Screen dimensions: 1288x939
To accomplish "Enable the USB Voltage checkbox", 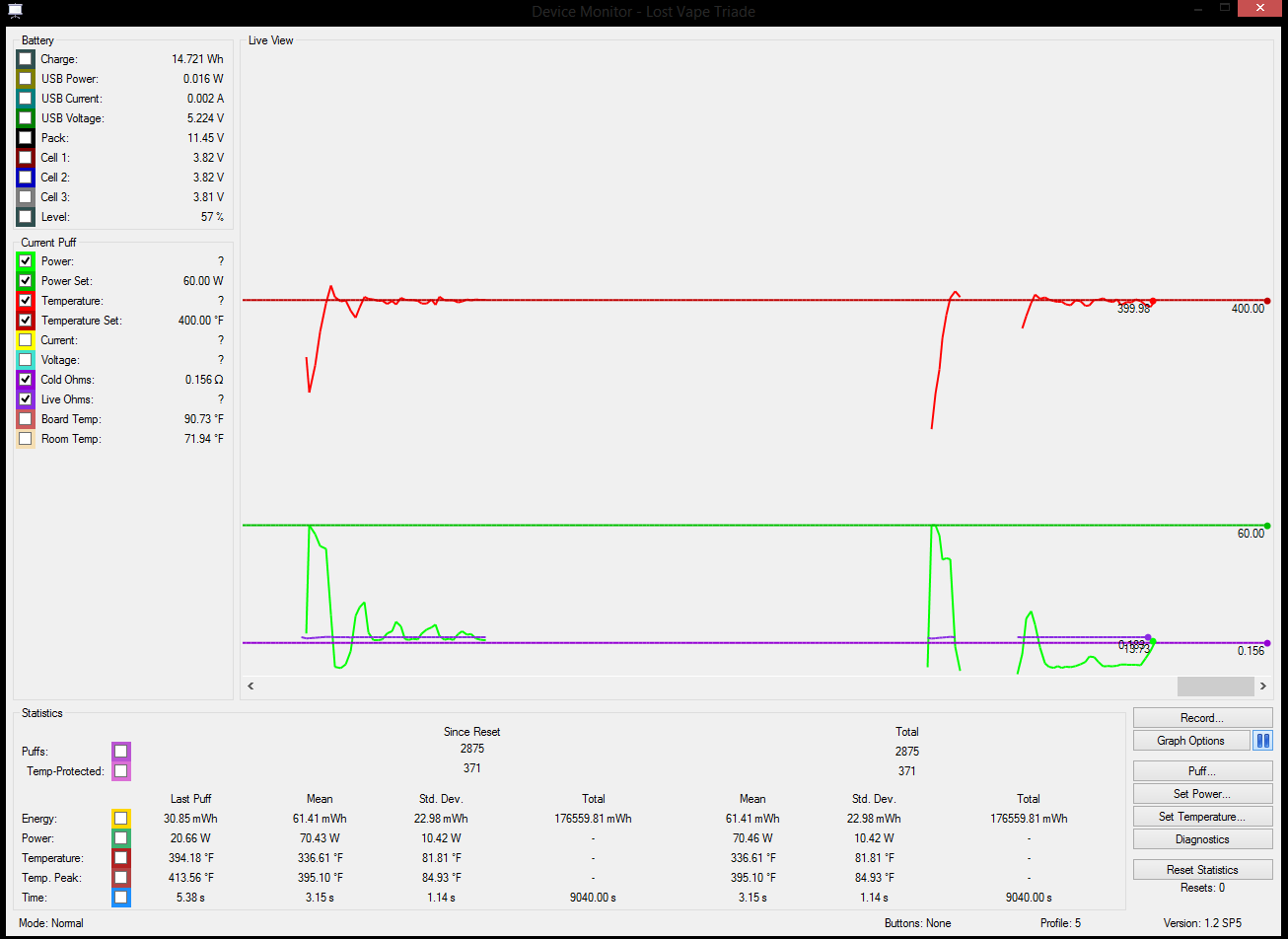I will click(26, 118).
